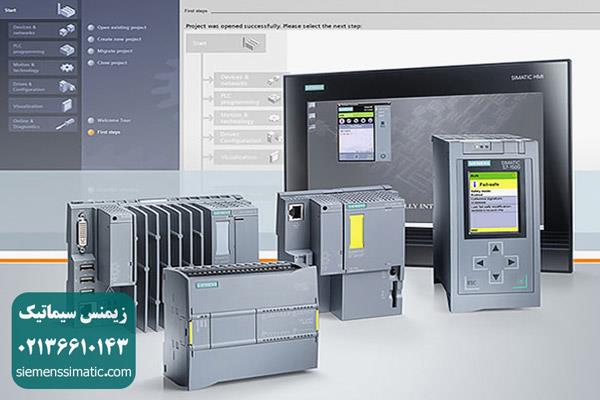Click Create new project action

point(114,39)
